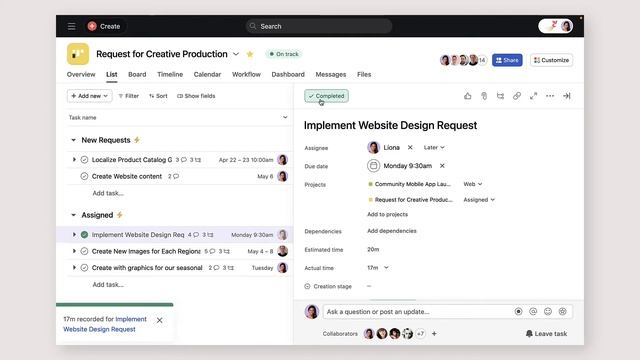Open comments on Create Website content
Viewport: 640px width, 360px height.
tap(173, 176)
